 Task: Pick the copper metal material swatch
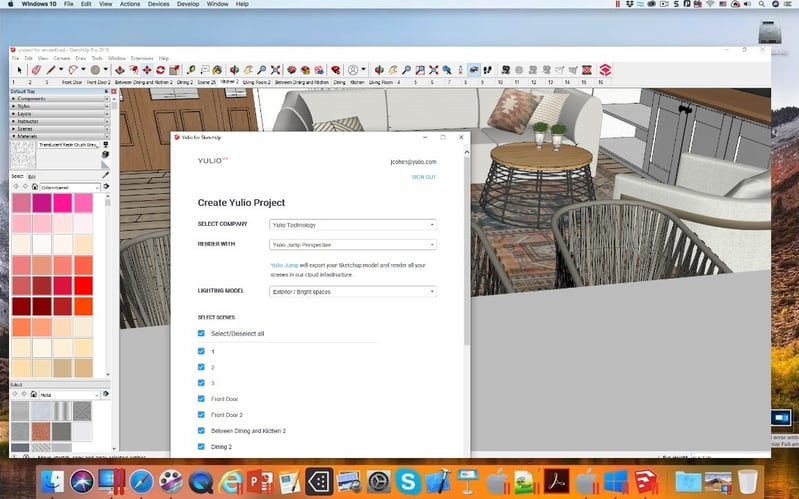point(41,431)
